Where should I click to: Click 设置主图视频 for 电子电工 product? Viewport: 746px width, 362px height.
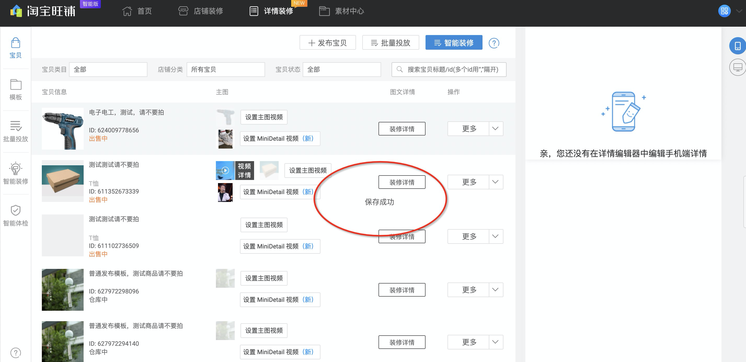point(264,117)
